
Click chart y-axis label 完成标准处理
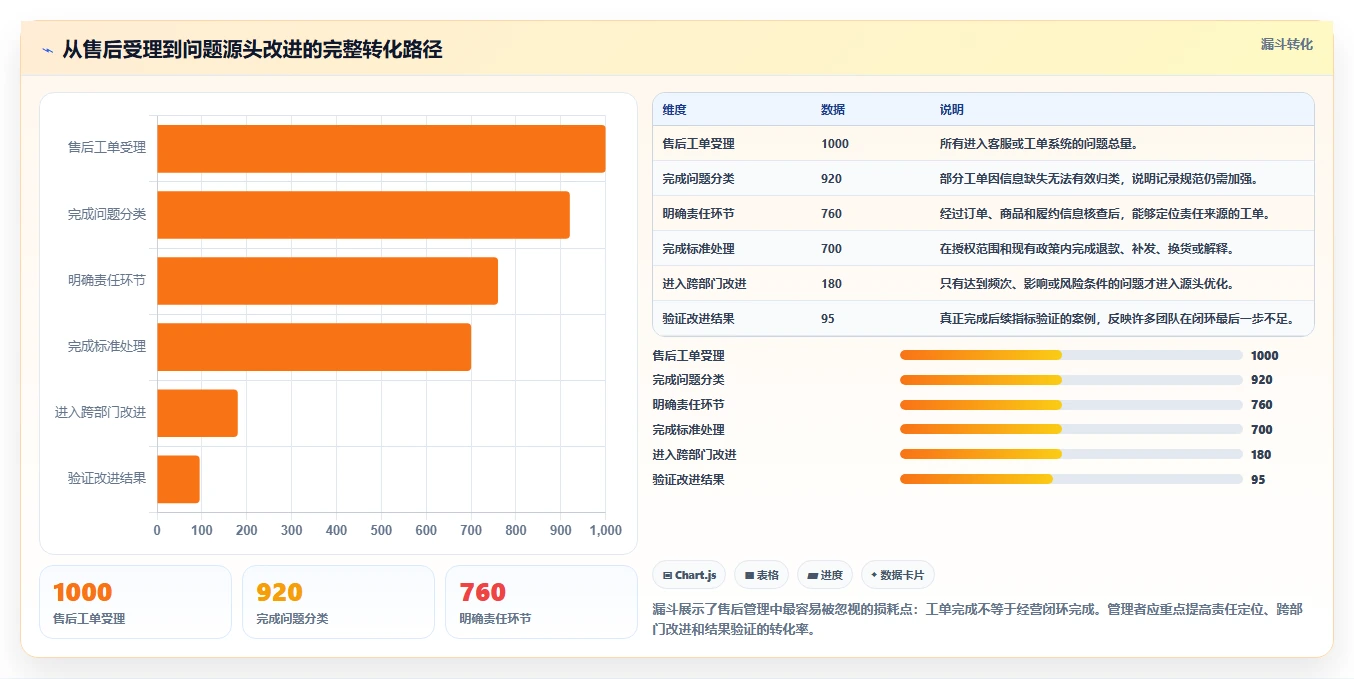click(x=107, y=347)
